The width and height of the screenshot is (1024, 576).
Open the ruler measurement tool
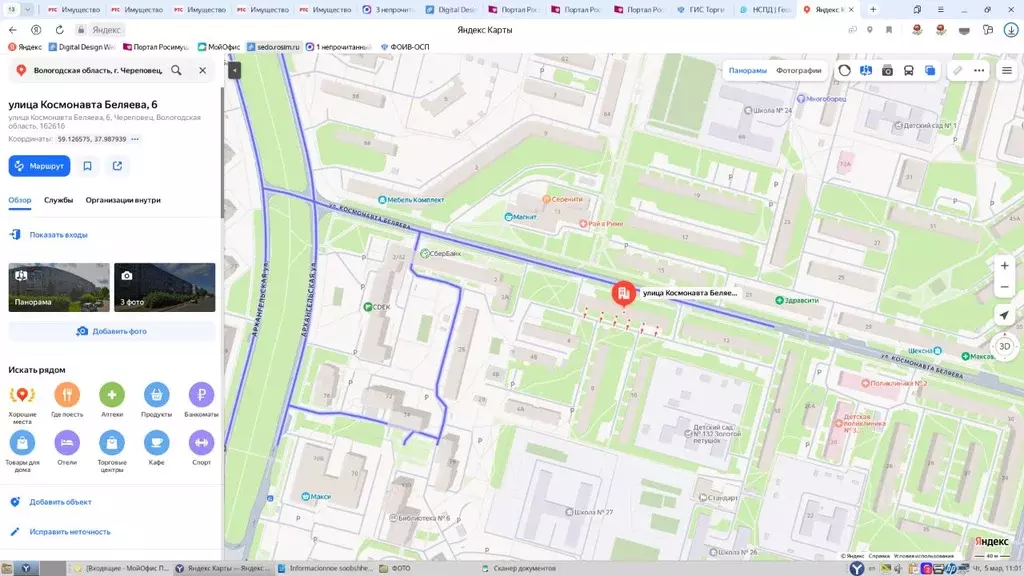pos(957,71)
